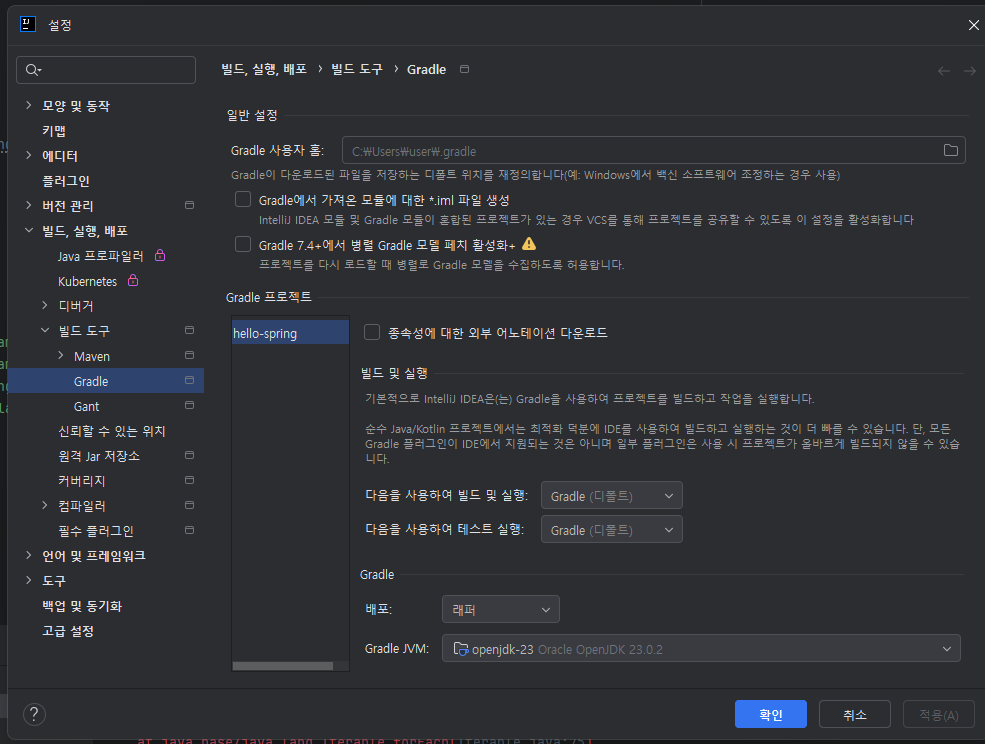Click the folder browse icon for Gradle user home

tap(950, 150)
